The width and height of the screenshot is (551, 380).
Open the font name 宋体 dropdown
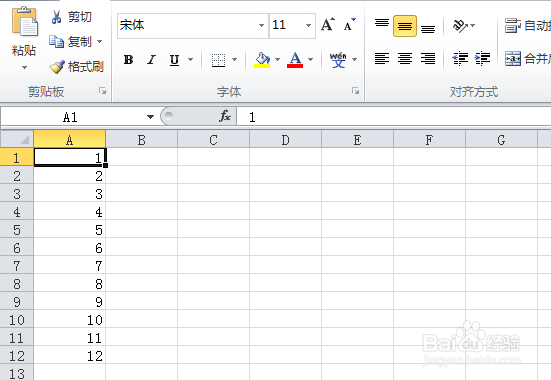tap(261, 25)
